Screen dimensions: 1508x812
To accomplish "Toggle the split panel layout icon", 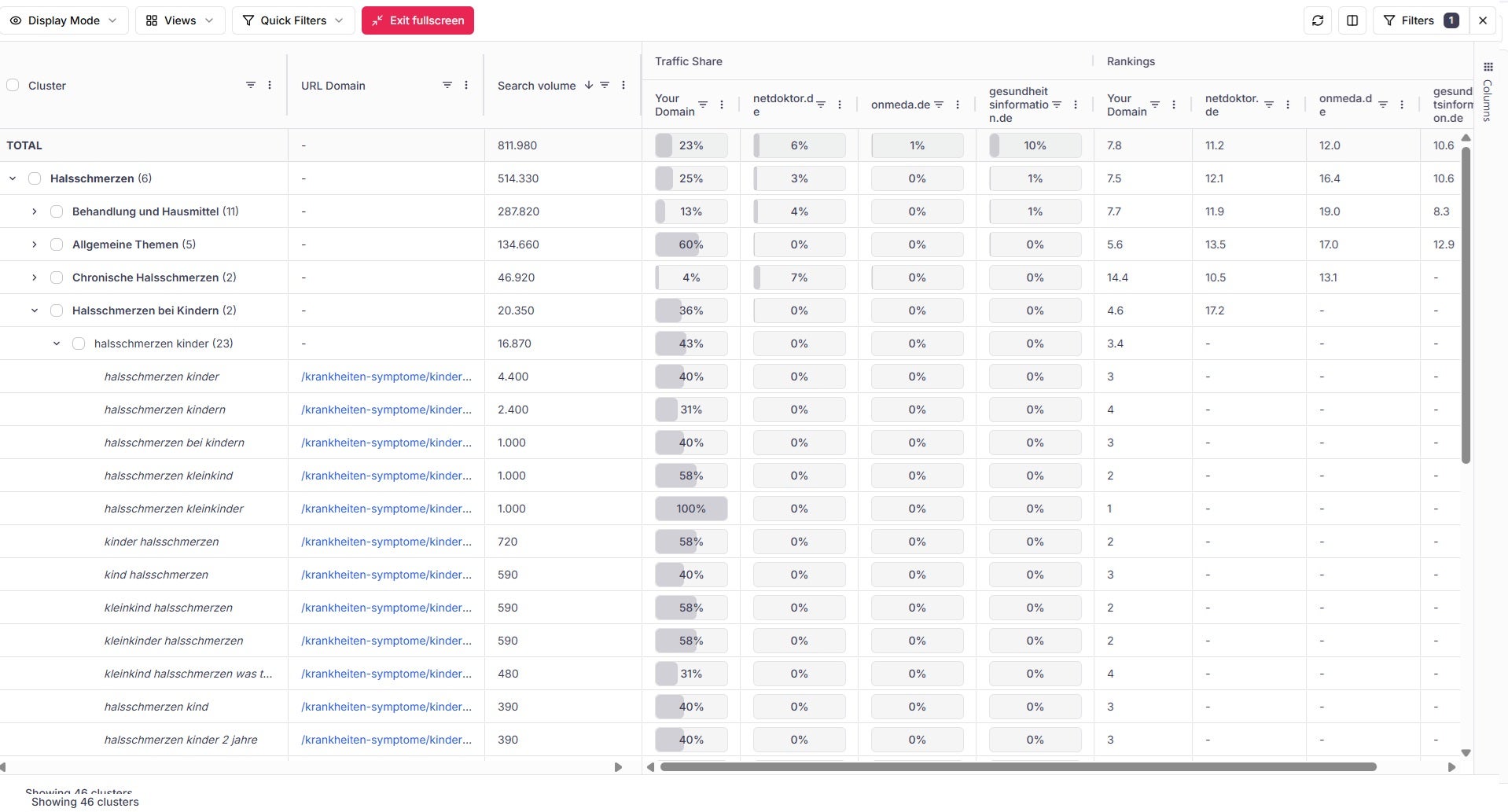I will pos(1352,20).
